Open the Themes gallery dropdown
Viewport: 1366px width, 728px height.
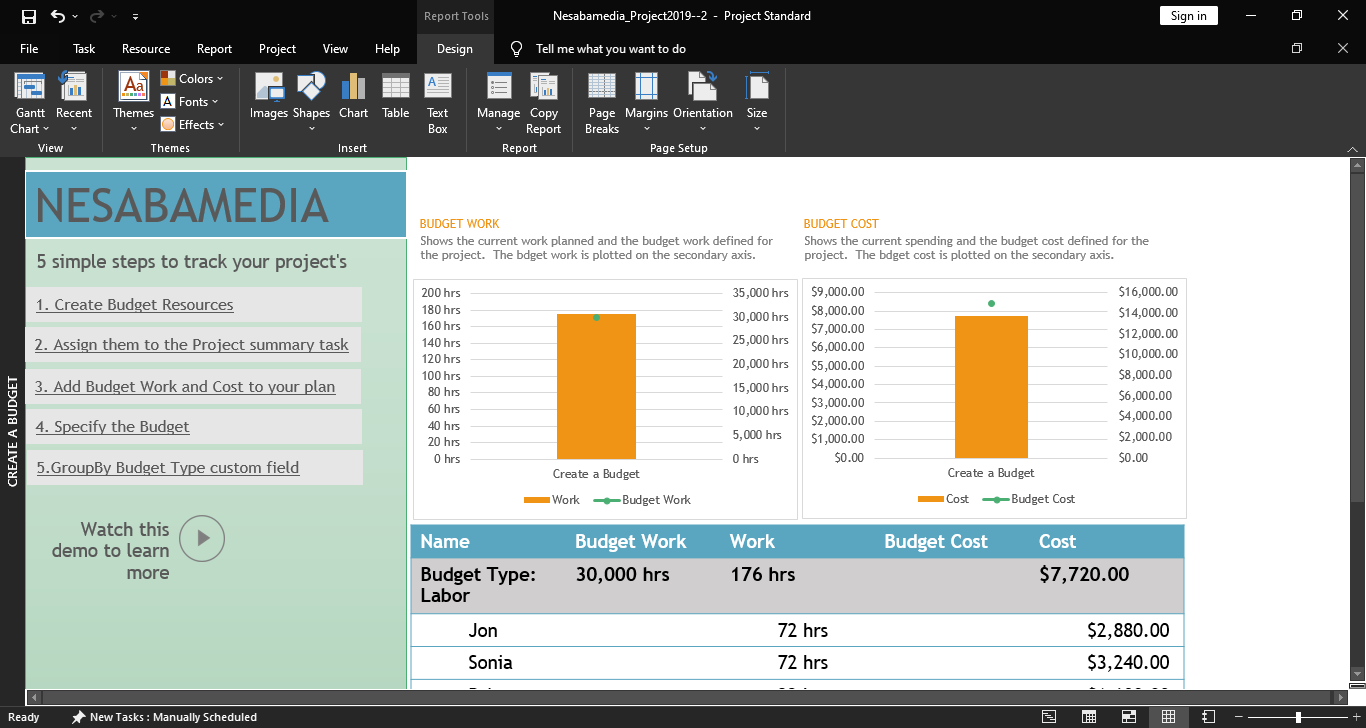(133, 102)
